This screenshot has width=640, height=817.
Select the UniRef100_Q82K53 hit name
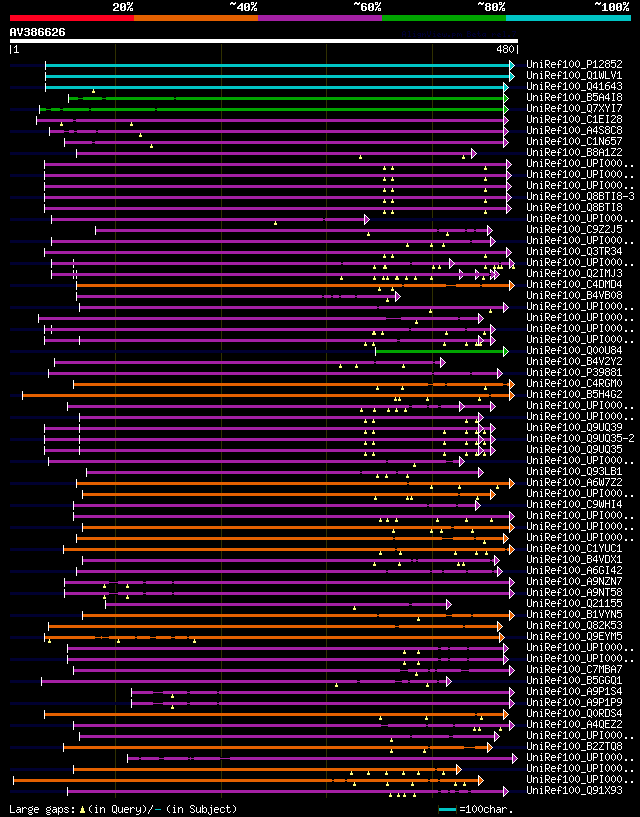(x=574, y=625)
